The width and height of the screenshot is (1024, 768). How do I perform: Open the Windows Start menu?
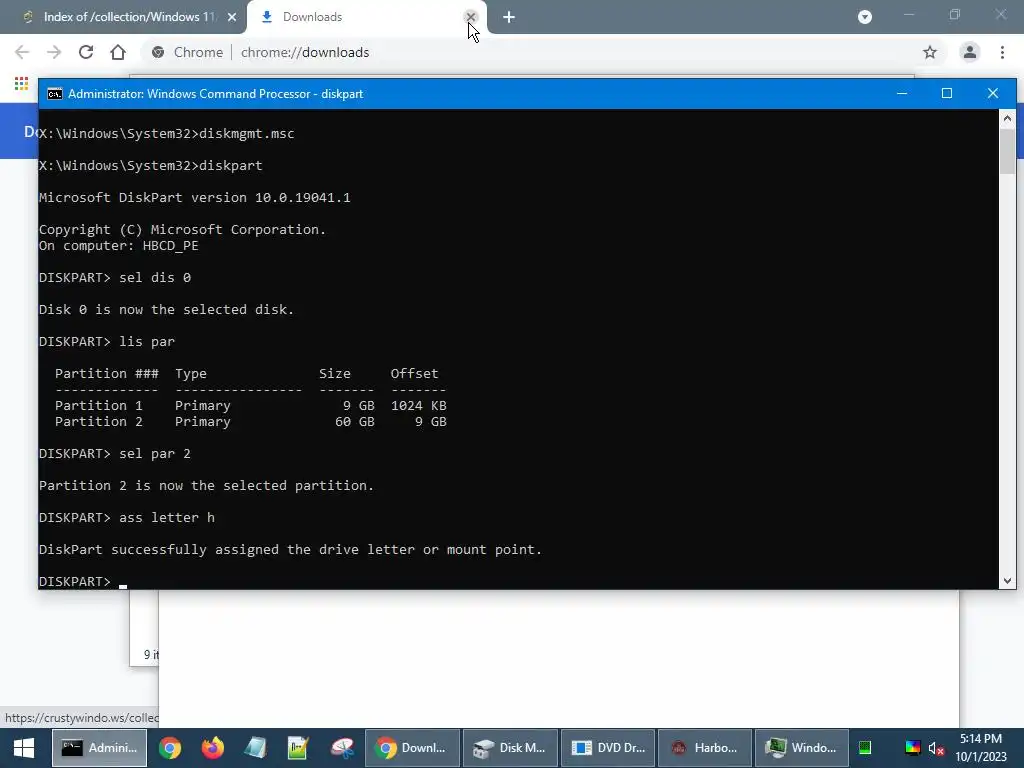pyautogui.click(x=24, y=748)
